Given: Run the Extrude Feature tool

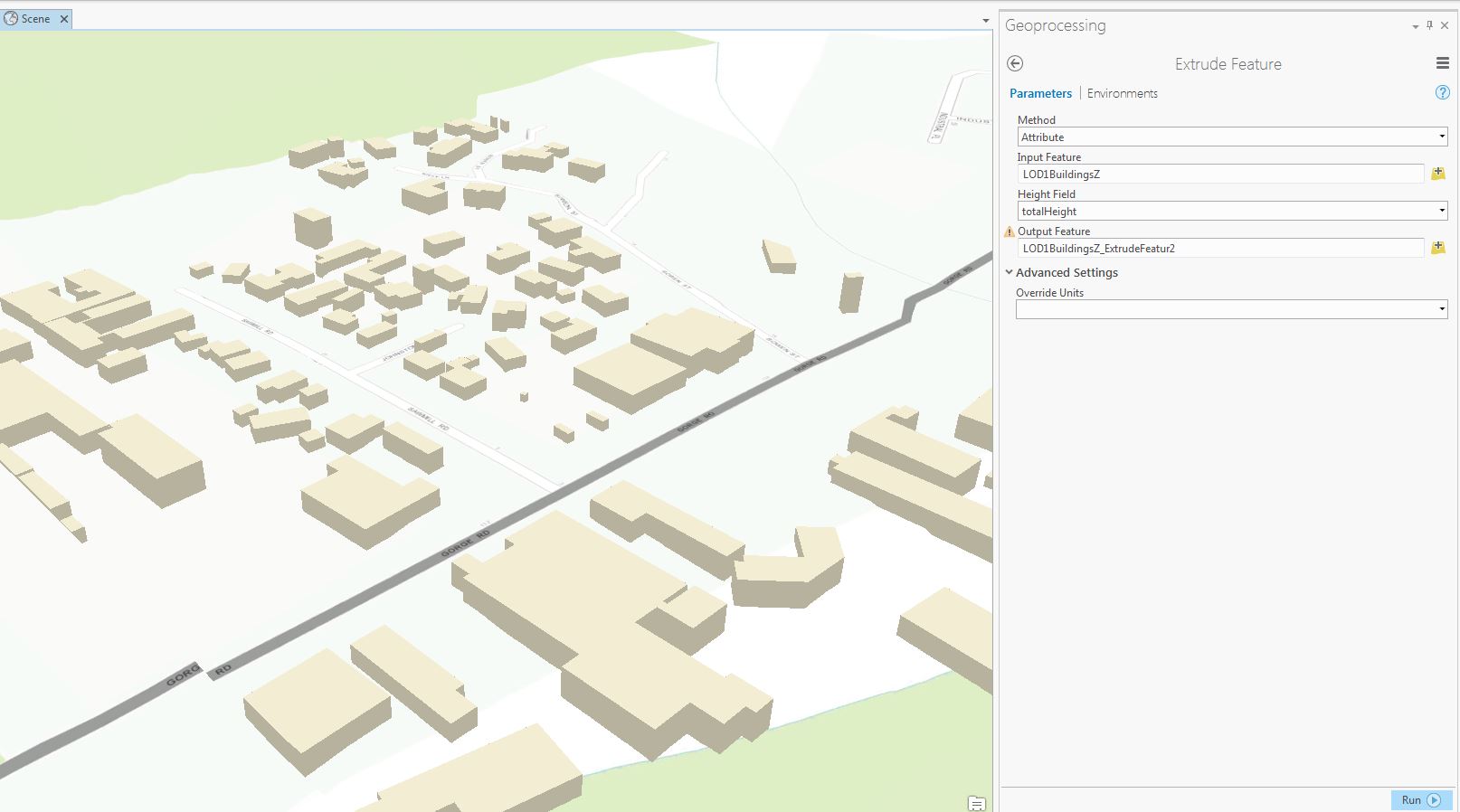Looking at the screenshot, I should [x=1421, y=800].
